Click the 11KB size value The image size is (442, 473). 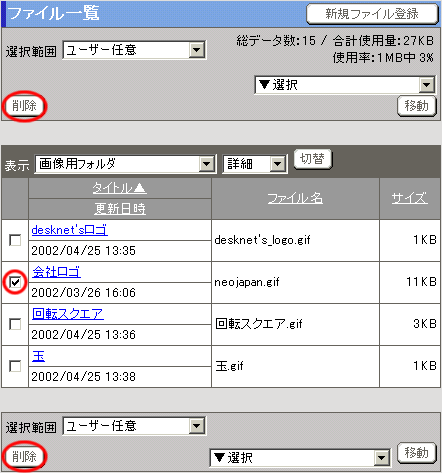click(x=421, y=282)
